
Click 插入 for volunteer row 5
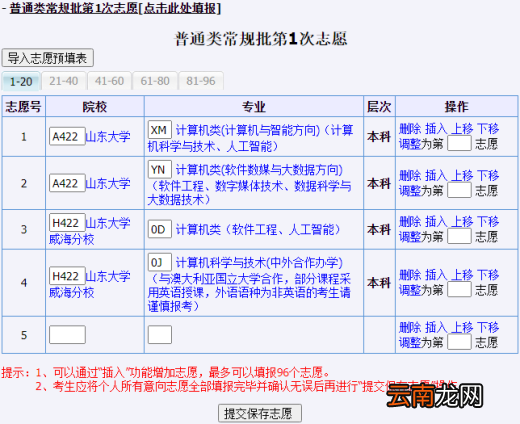[436, 327]
